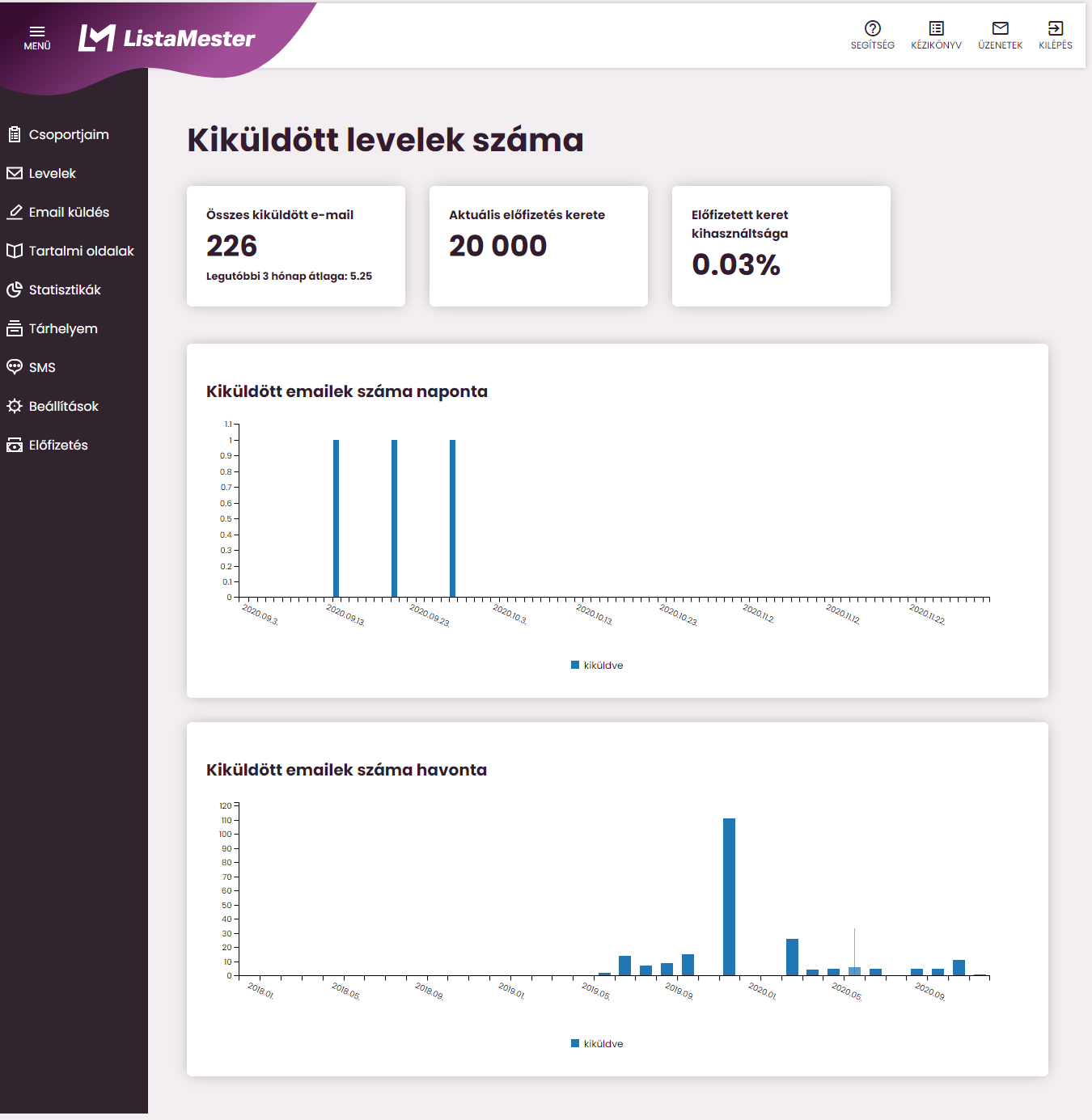This screenshot has width=1092, height=1120.
Task: Click the Tárhelyem storage icon
Action: (15, 328)
